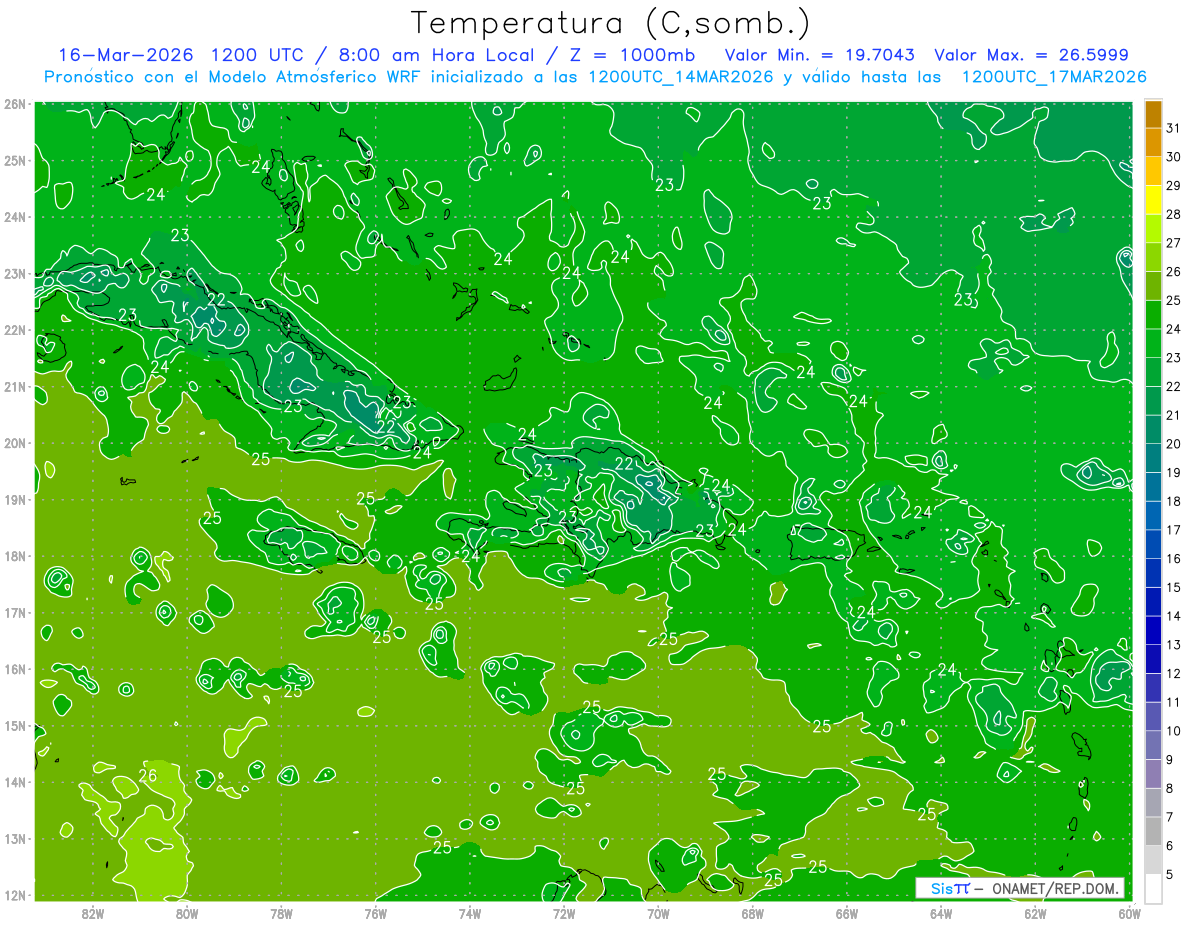The height and width of the screenshot is (927, 1200).
Task: Click the '66W' longitude axis label
Action: point(847,913)
